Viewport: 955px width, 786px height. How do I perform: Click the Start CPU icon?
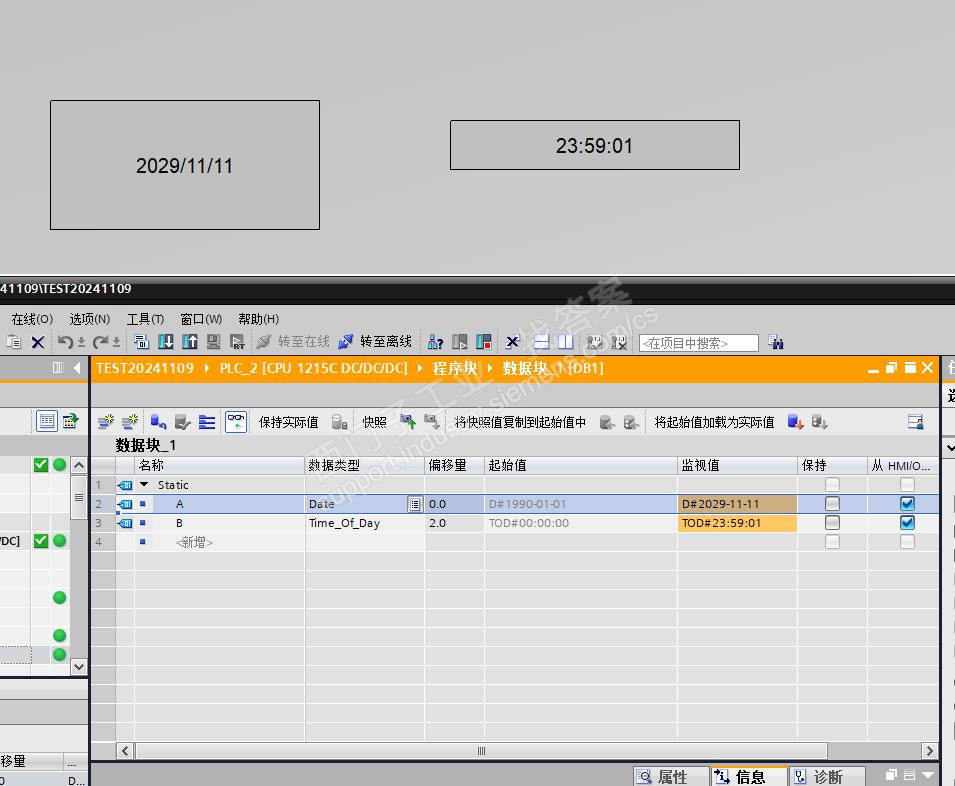click(460, 342)
